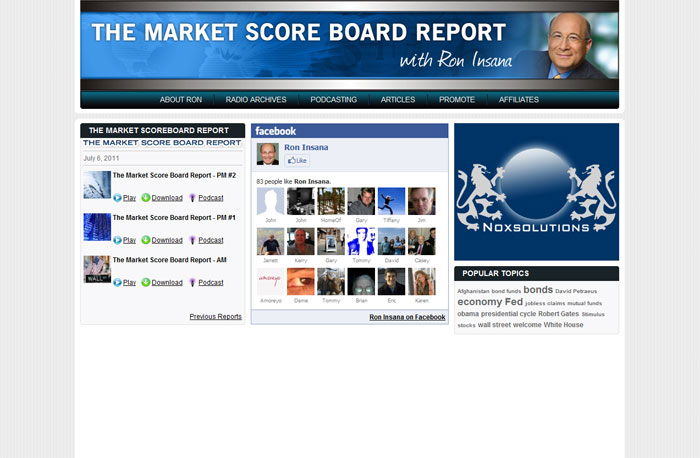Click the Podcast icon for the AM report
This screenshot has width=700, height=458.
[192, 283]
